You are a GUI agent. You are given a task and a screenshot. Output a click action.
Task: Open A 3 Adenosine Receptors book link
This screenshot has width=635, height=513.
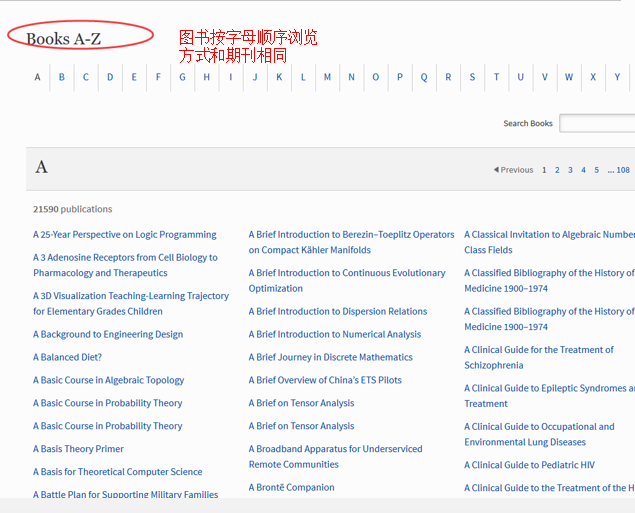click(125, 265)
